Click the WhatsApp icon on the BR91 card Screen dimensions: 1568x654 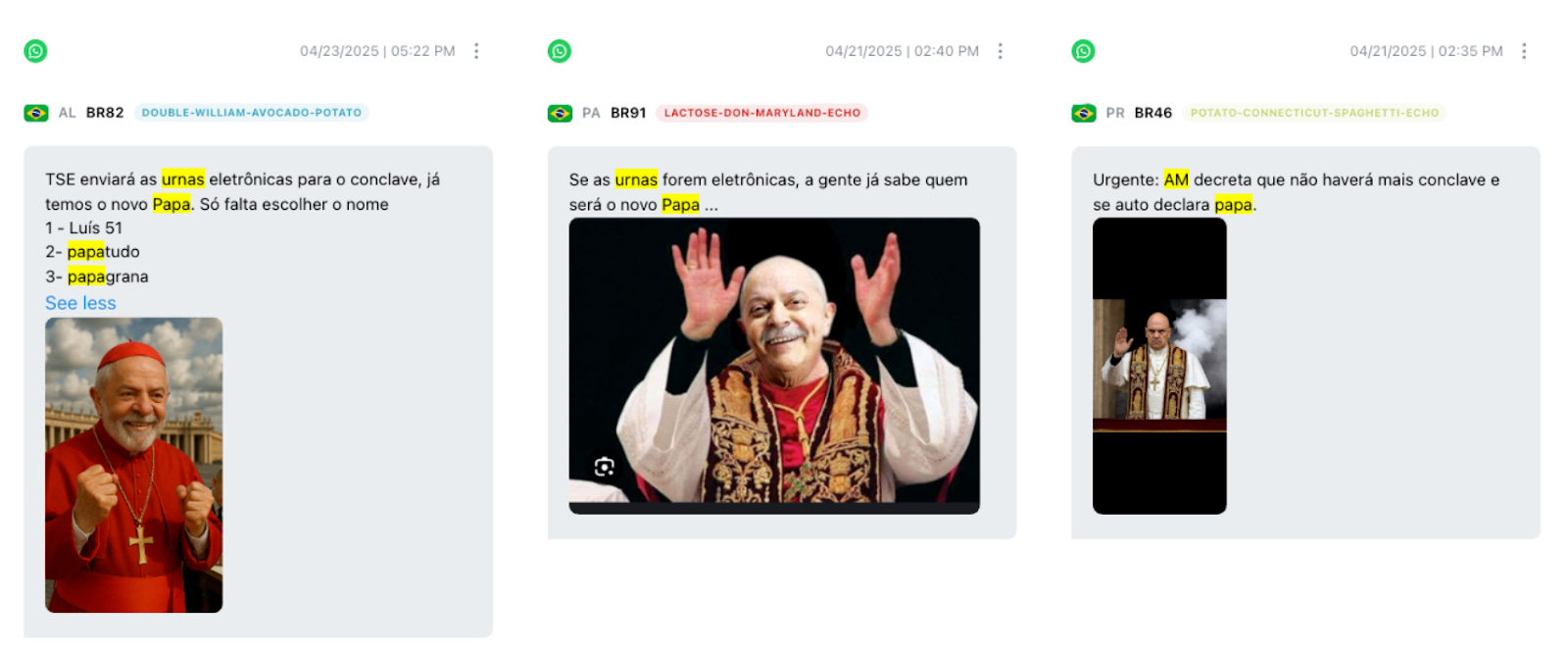click(x=560, y=51)
